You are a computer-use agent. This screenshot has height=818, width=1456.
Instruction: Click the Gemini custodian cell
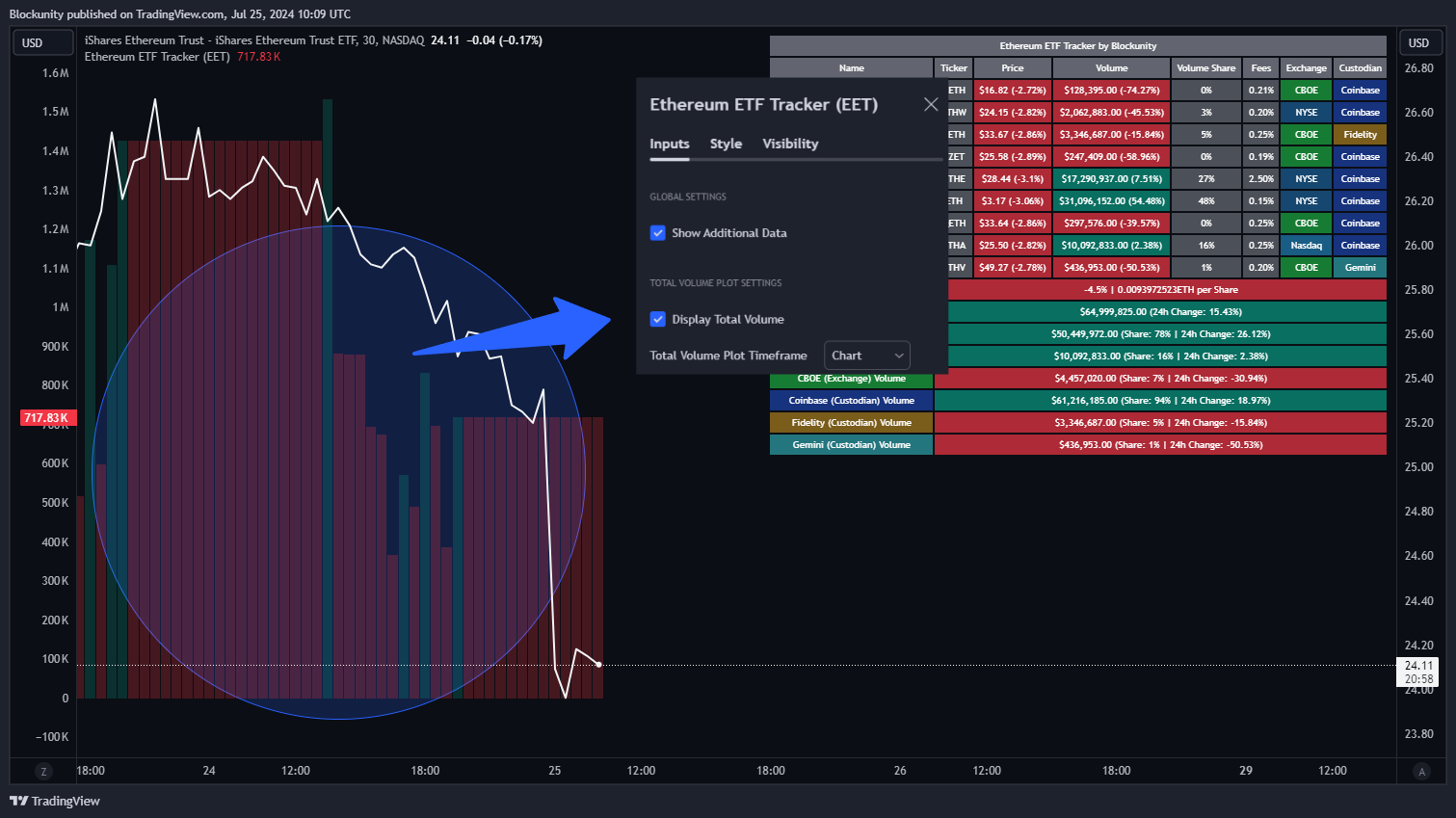click(x=1361, y=267)
